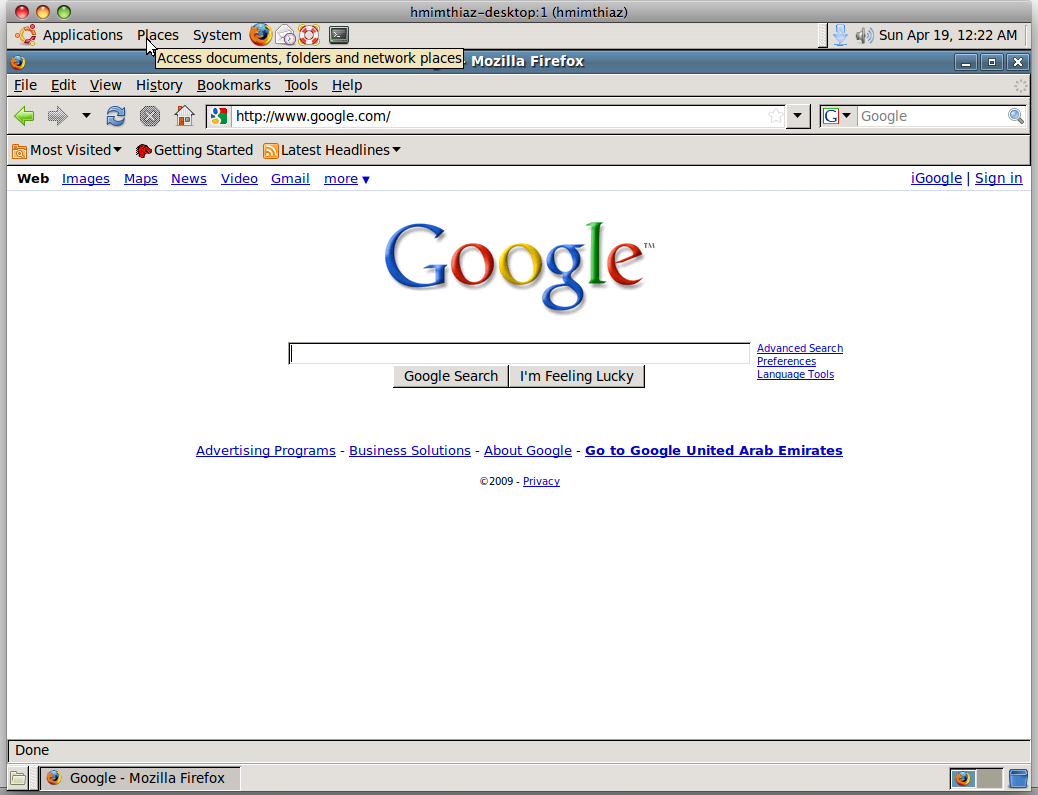Open the System menu in GNOME panel
Viewport: 1038px width, 795px height.
coord(217,35)
